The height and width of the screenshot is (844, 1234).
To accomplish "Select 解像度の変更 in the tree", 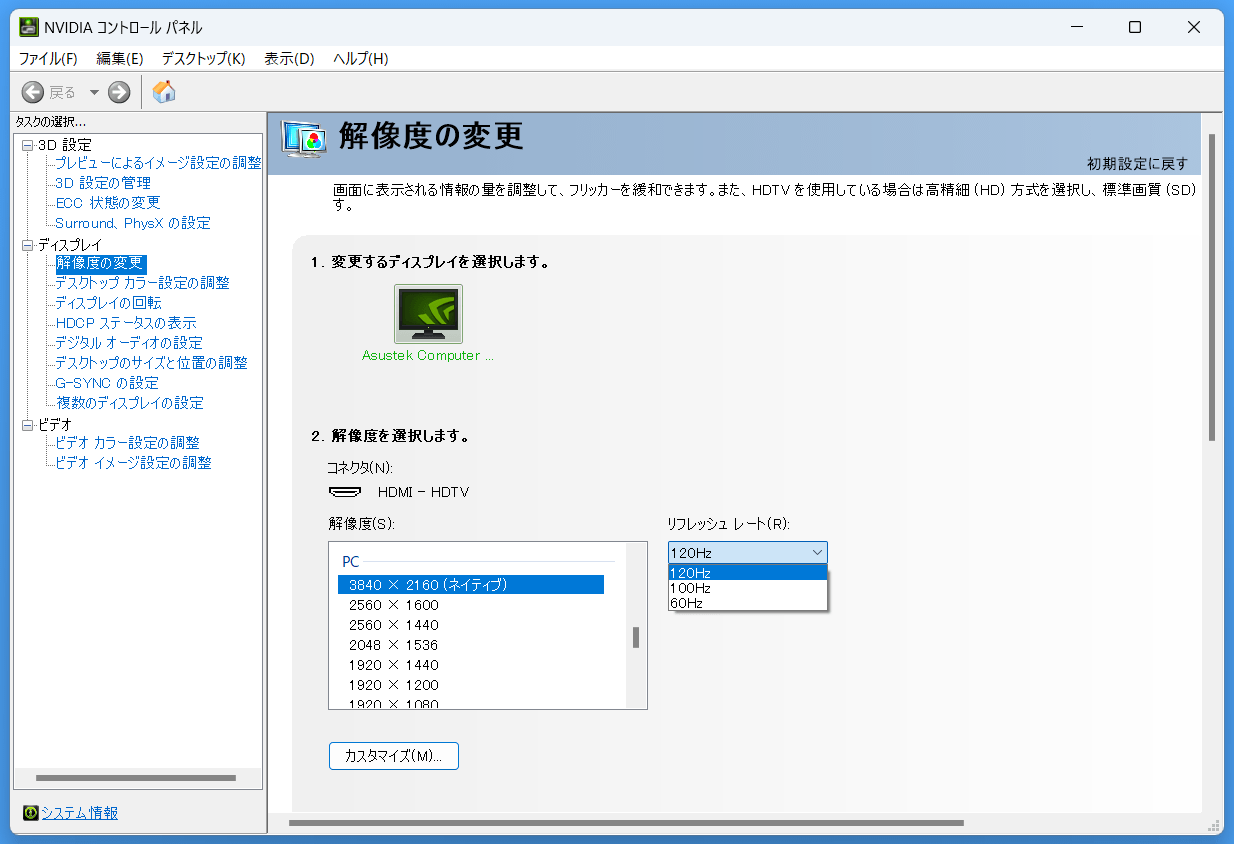I will pyautogui.click(x=101, y=263).
